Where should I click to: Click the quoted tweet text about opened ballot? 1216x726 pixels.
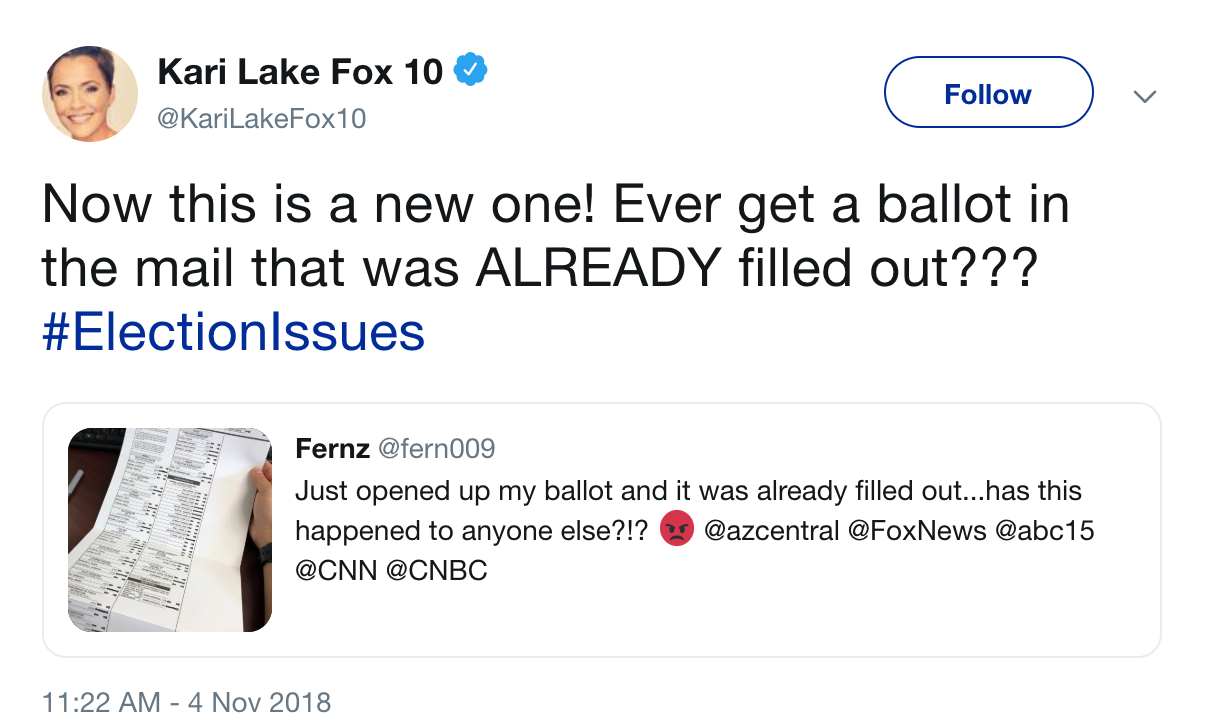tap(688, 492)
